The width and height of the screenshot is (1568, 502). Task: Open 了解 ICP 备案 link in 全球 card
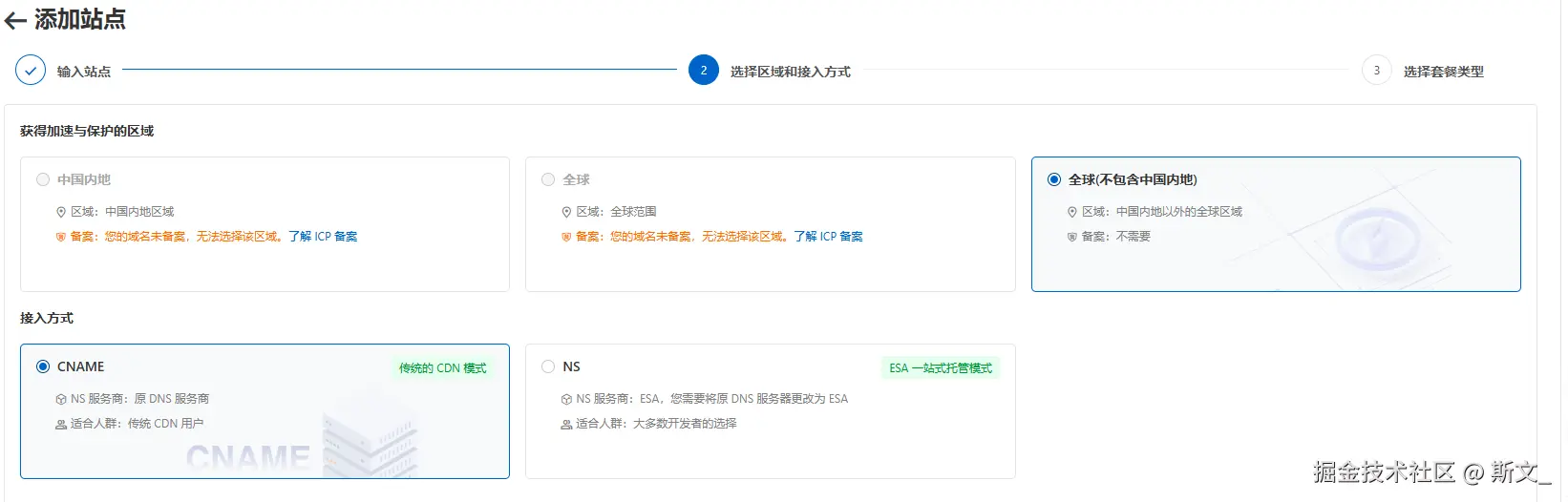828,237
